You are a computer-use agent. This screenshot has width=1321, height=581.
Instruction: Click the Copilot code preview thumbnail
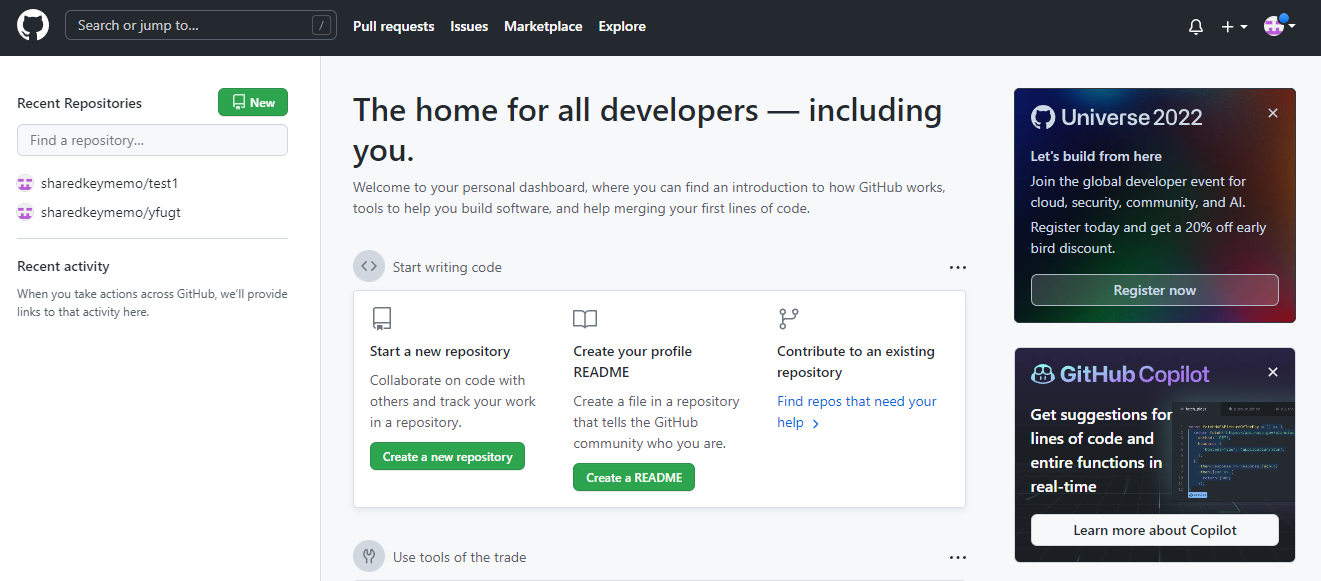1235,451
